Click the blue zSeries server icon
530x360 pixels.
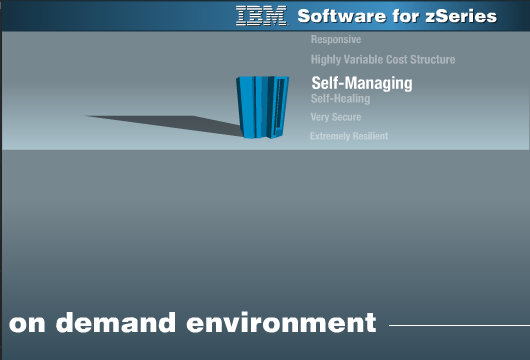[262, 107]
